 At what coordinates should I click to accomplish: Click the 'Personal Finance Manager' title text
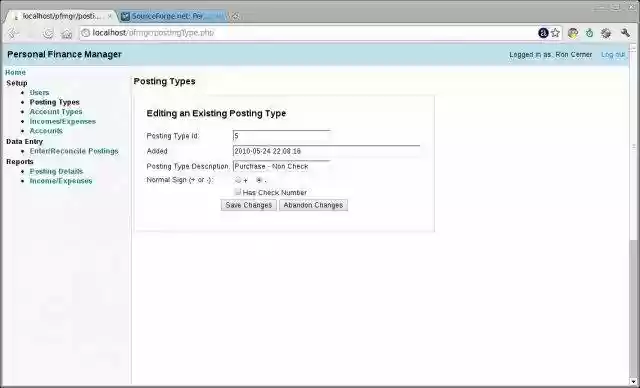click(x=64, y=54)
